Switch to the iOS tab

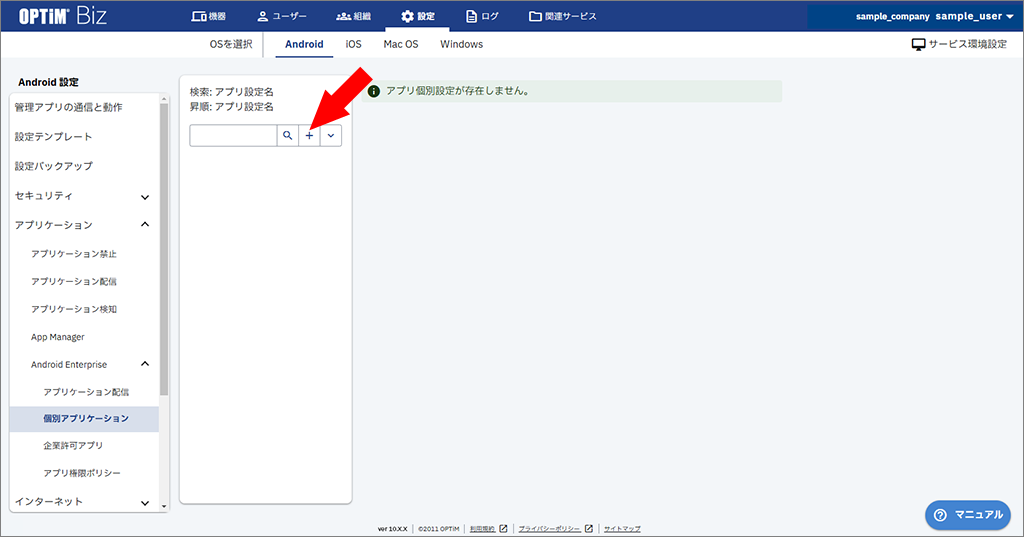(353, 44)
